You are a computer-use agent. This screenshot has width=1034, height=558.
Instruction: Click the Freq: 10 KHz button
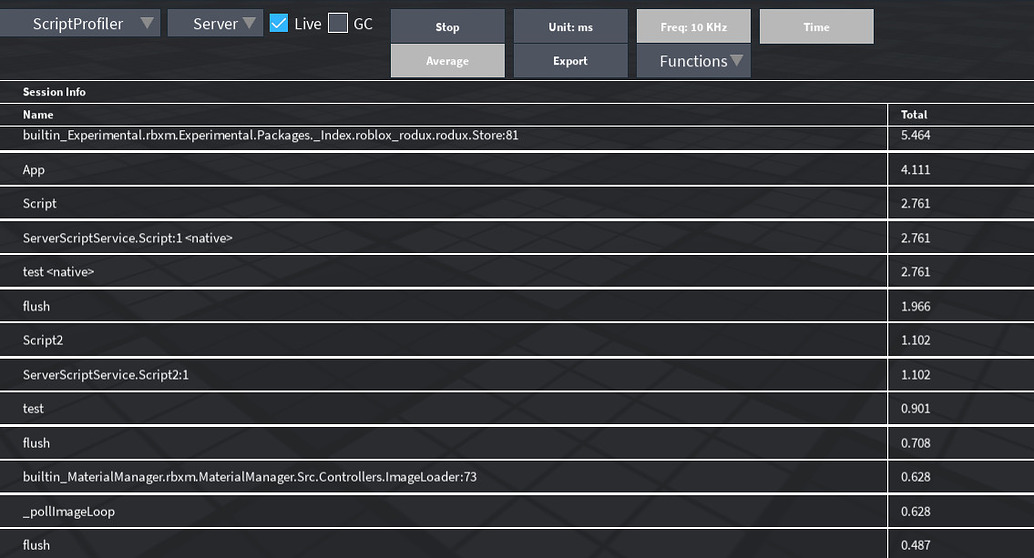click(693, 27)
